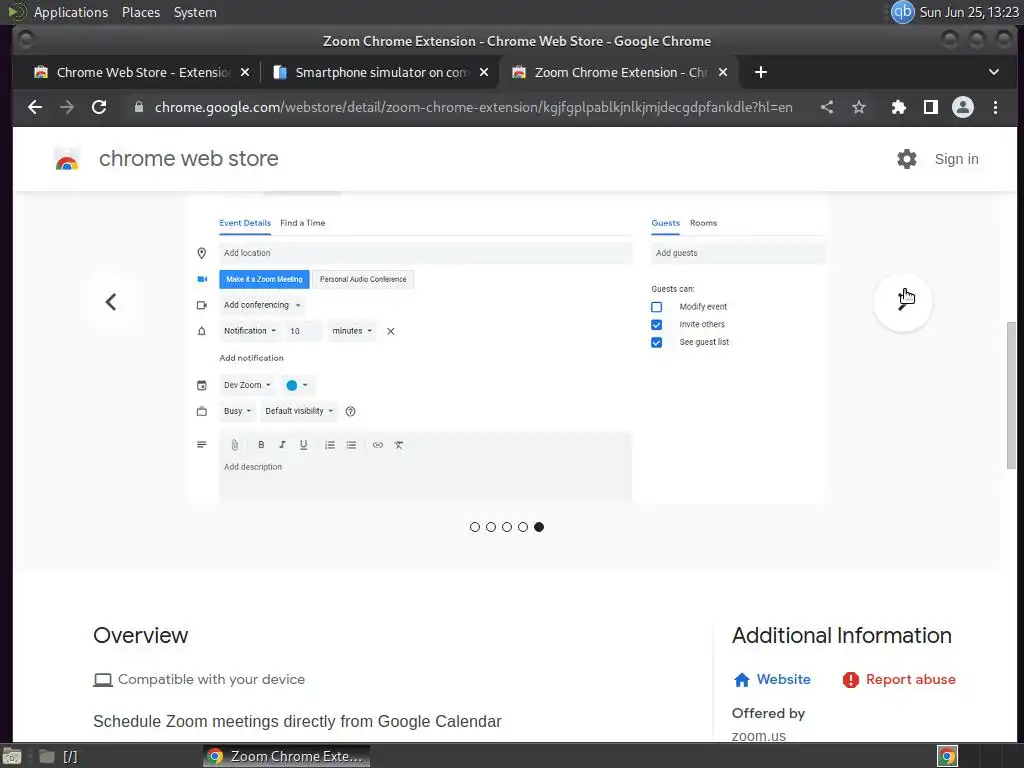The width and height of the screenshot is (1024, 768).
Task: Click the insert link icon in screenshot
Action: click(x=377, y=445)
